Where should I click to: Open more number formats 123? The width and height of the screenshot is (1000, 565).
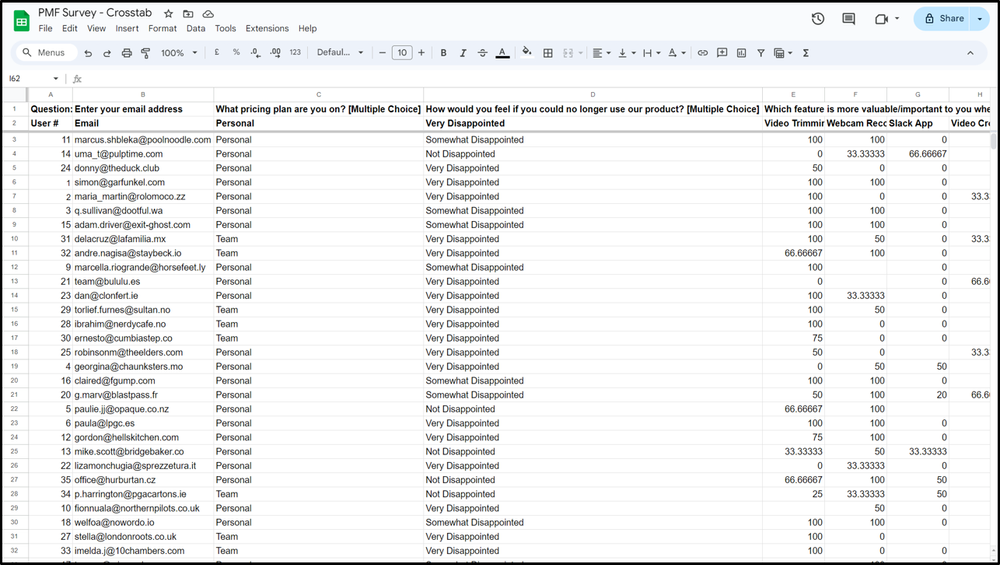point(295,52)
